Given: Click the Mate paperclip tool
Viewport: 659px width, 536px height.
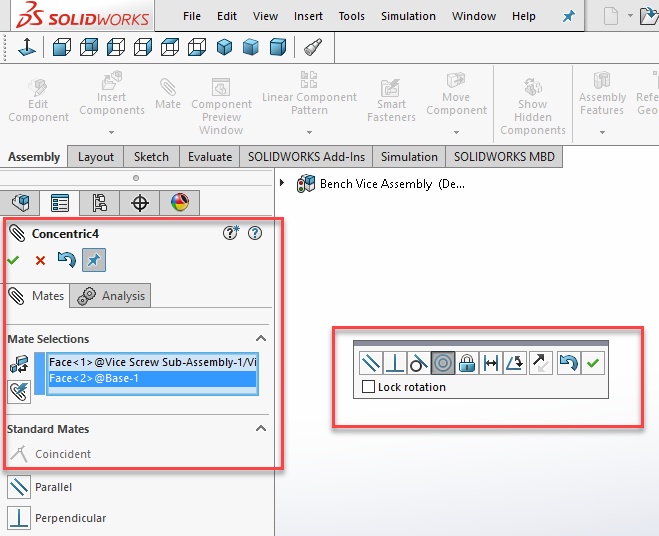Looking at the screenshot, I should point(168,93).
